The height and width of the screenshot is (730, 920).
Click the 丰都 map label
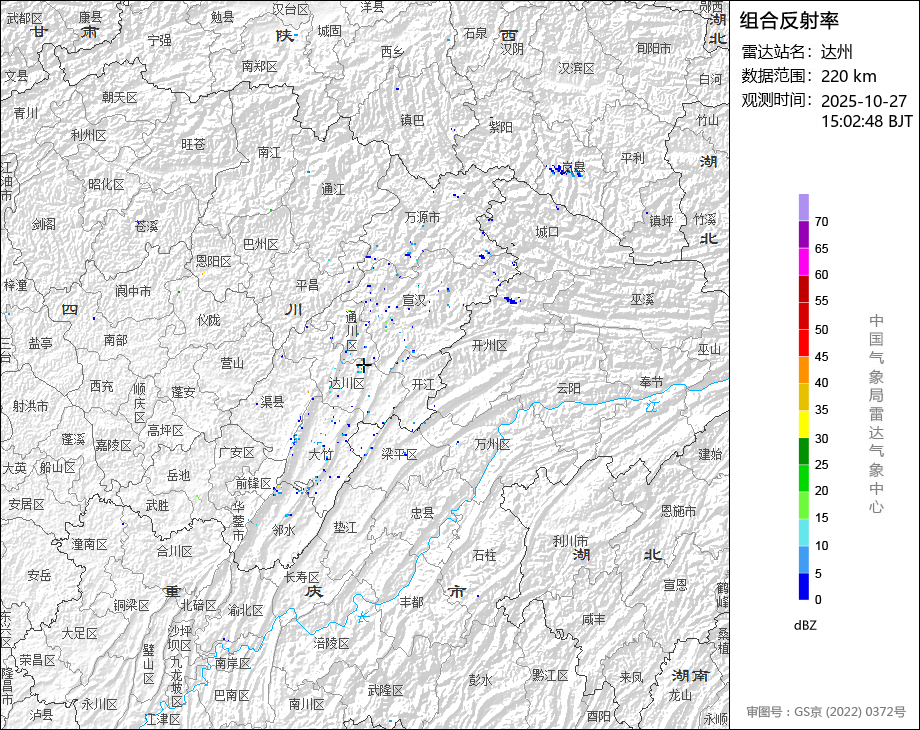[x=411, y=601]
